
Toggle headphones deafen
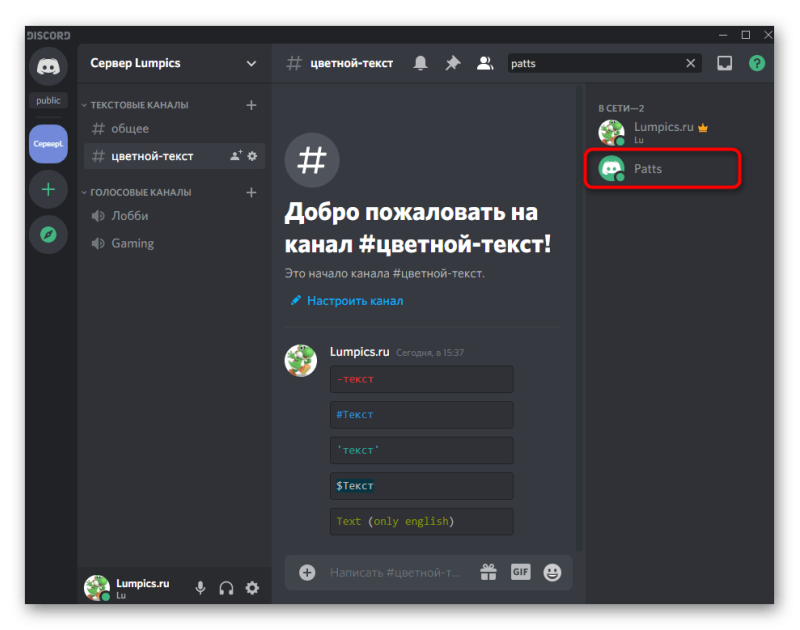point(227,588)
